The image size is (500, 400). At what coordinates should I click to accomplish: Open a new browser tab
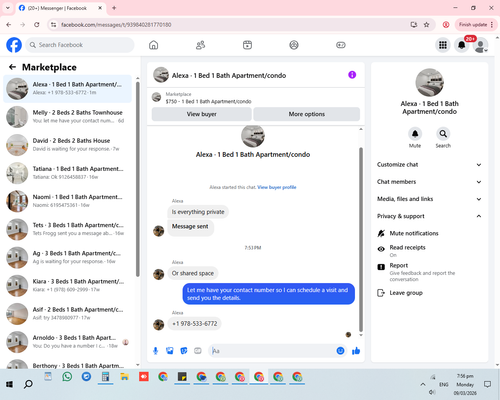point(114,8)
